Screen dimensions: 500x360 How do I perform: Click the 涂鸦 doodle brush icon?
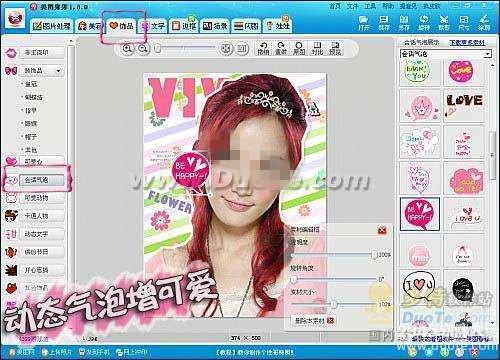click(484, 23)
